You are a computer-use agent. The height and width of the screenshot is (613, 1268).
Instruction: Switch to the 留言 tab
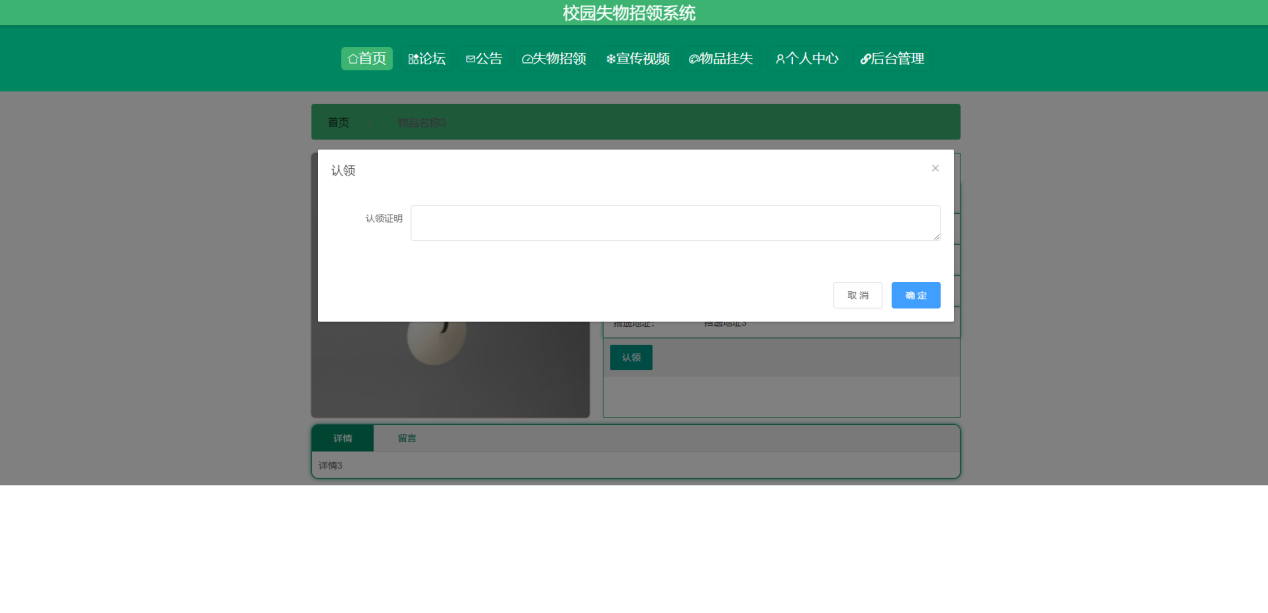(407, 438)
